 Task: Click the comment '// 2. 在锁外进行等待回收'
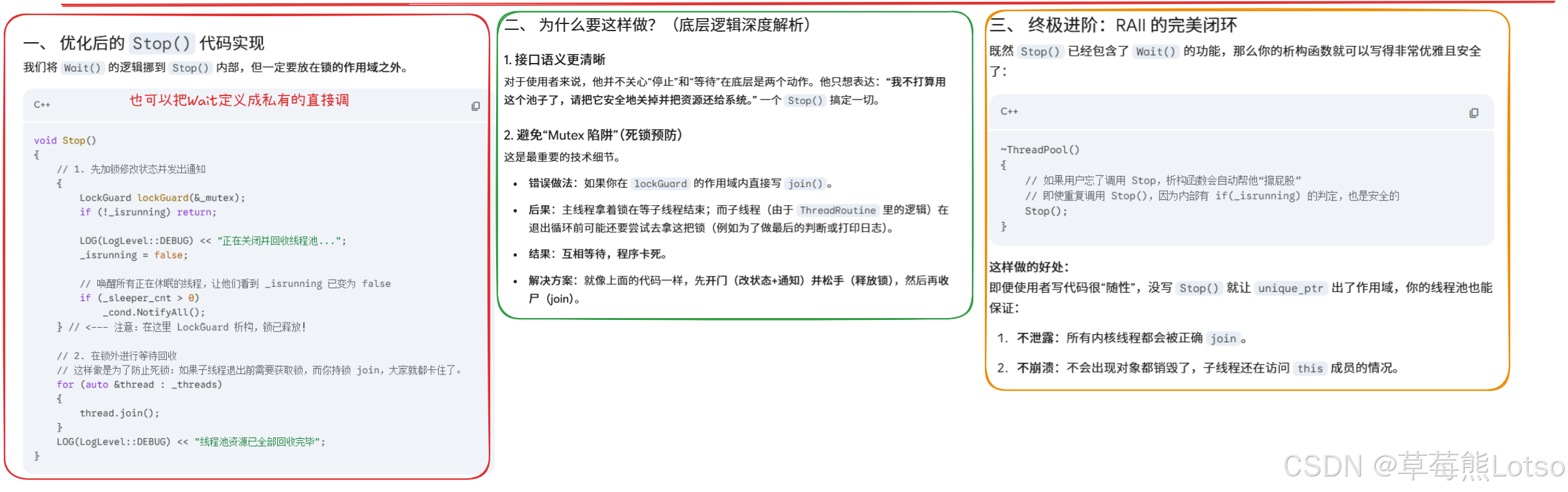click(117, 356)
